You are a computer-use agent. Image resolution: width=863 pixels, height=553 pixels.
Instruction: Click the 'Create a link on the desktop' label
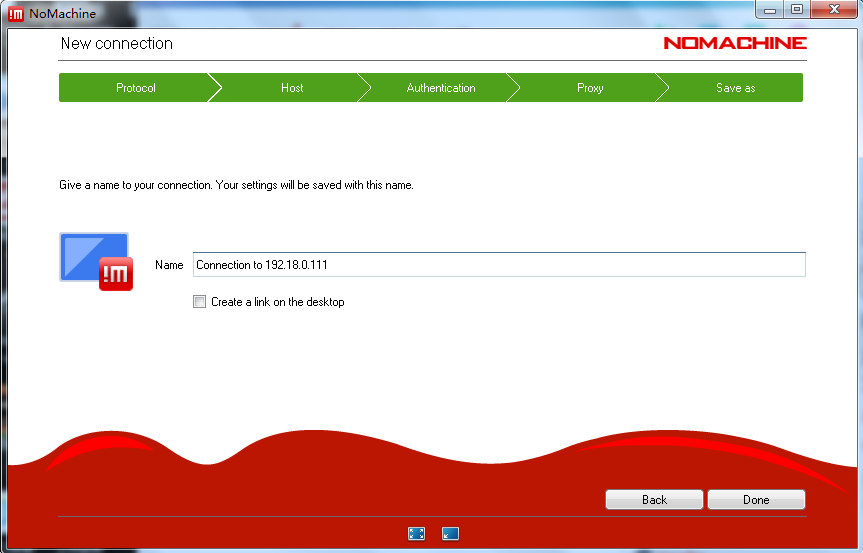tap(278, 302)
